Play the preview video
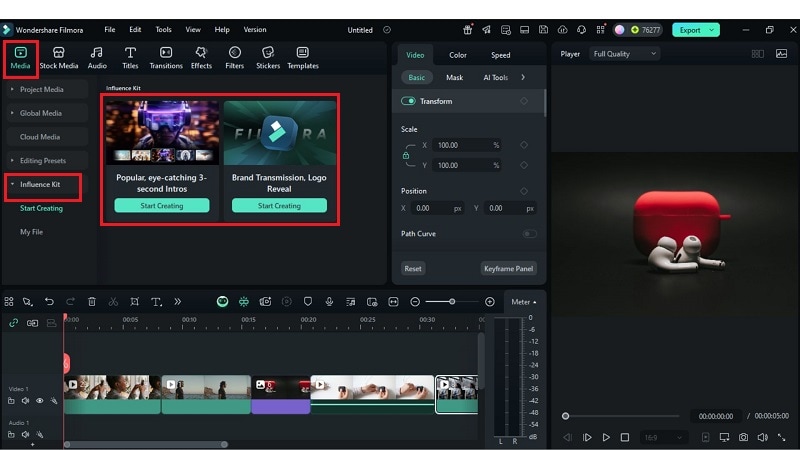 pos(606,437)
